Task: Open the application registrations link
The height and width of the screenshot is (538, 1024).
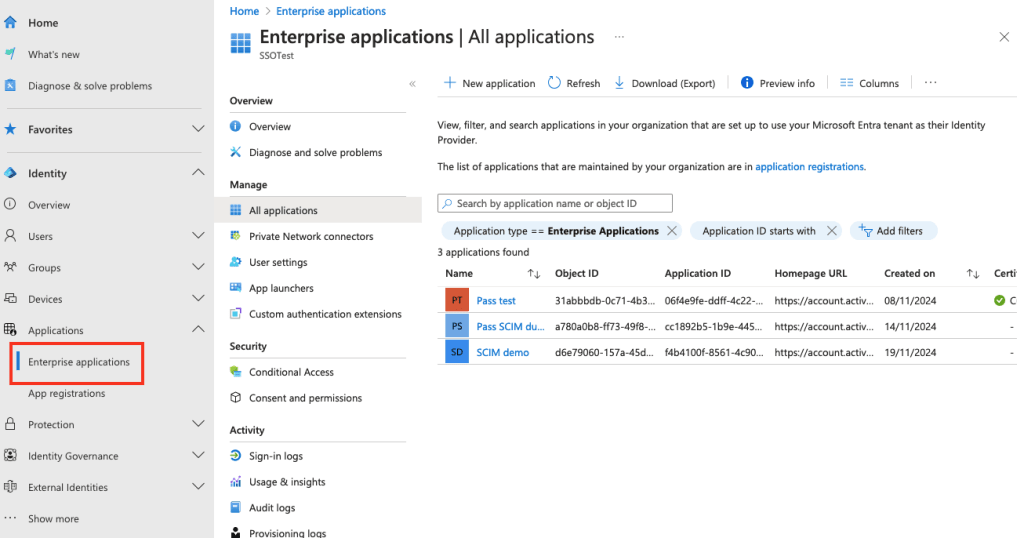Action: pos(809,167)
